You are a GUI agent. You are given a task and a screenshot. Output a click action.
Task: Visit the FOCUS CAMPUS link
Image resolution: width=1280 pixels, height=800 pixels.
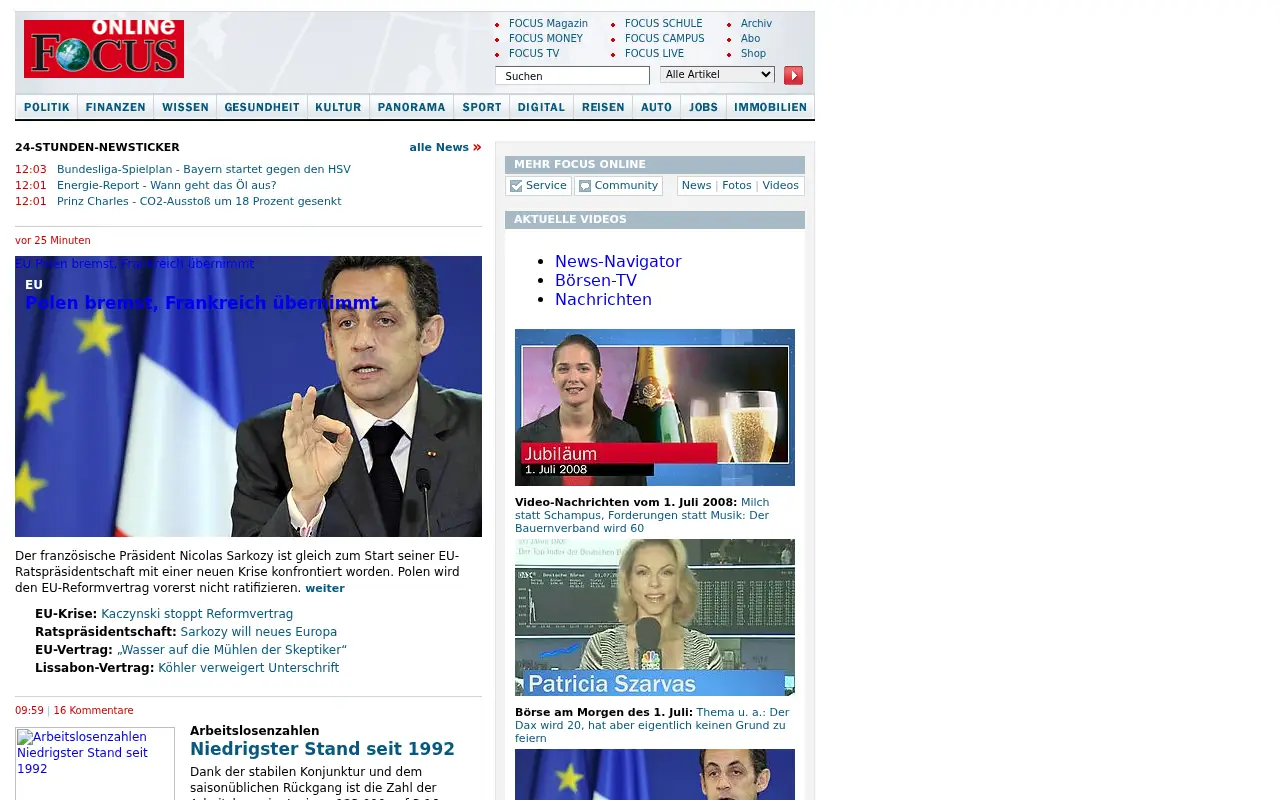click(664, 38)
